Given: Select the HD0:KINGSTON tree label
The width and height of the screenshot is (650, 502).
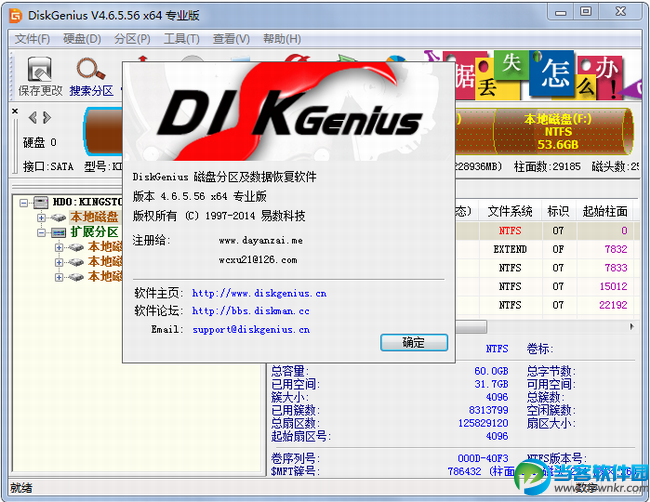Looking at the screenshot, I should click(x=87, y=202).
